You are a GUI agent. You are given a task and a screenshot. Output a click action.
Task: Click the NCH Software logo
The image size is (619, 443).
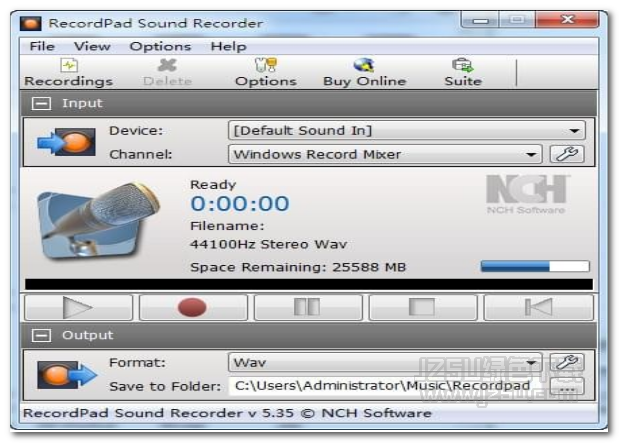527,194
